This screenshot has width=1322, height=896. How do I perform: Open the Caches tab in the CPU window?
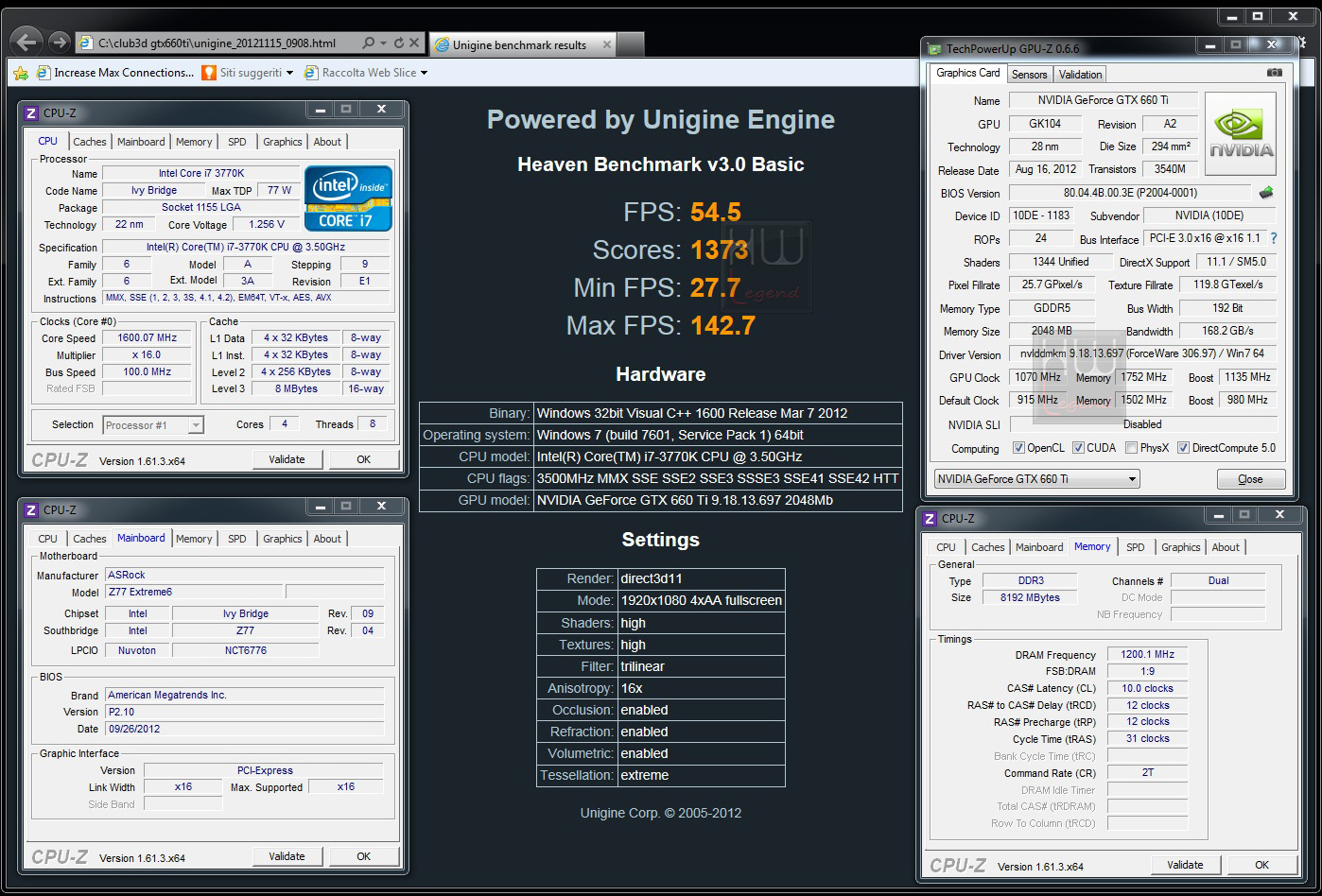point(90,142)
